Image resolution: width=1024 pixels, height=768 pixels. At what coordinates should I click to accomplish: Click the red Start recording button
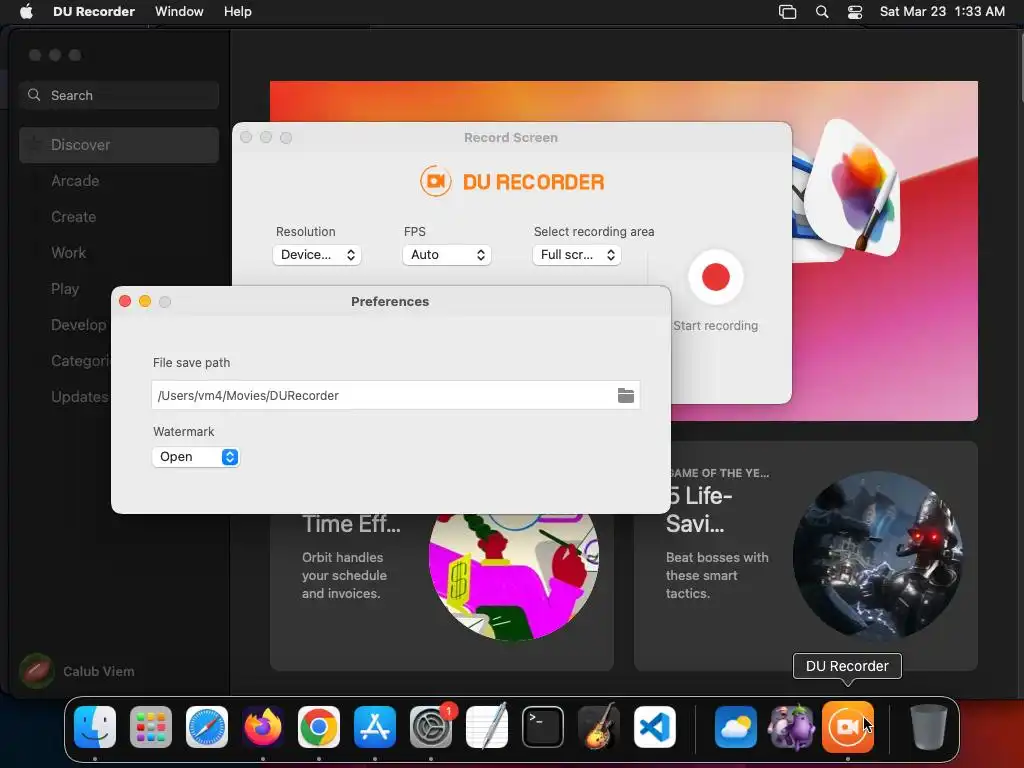[715, 277]
